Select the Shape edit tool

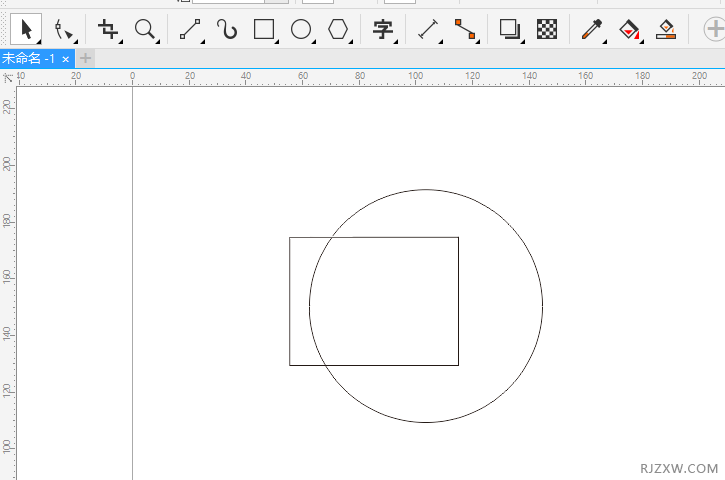coord(63,30)
